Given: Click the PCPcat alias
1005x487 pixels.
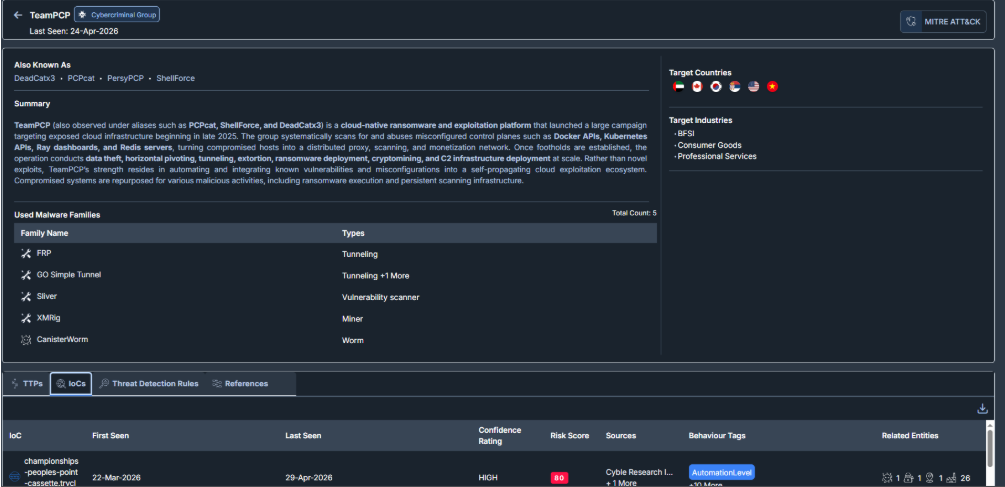Looking at the screenshot, I should click(81, 78).
